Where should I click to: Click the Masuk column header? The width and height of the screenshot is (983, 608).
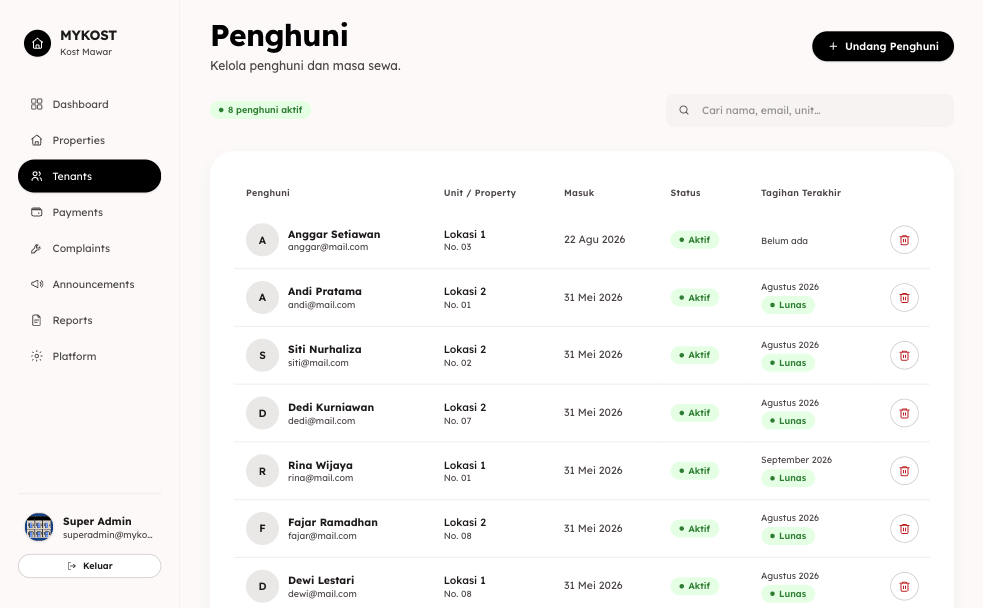pos(579,193)
